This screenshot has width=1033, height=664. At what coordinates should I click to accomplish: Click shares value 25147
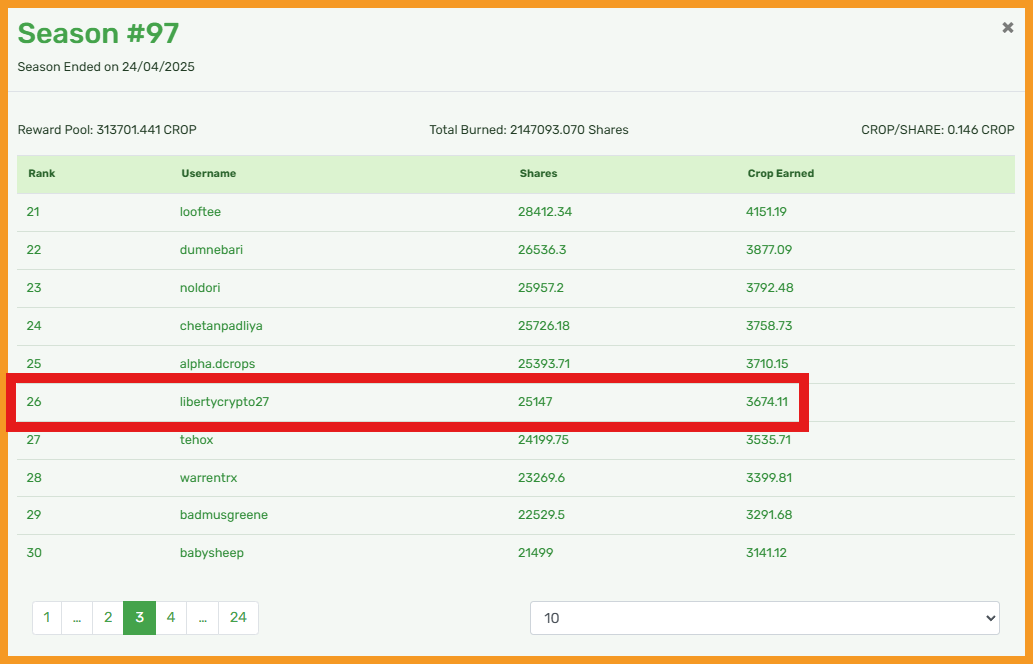535,402
